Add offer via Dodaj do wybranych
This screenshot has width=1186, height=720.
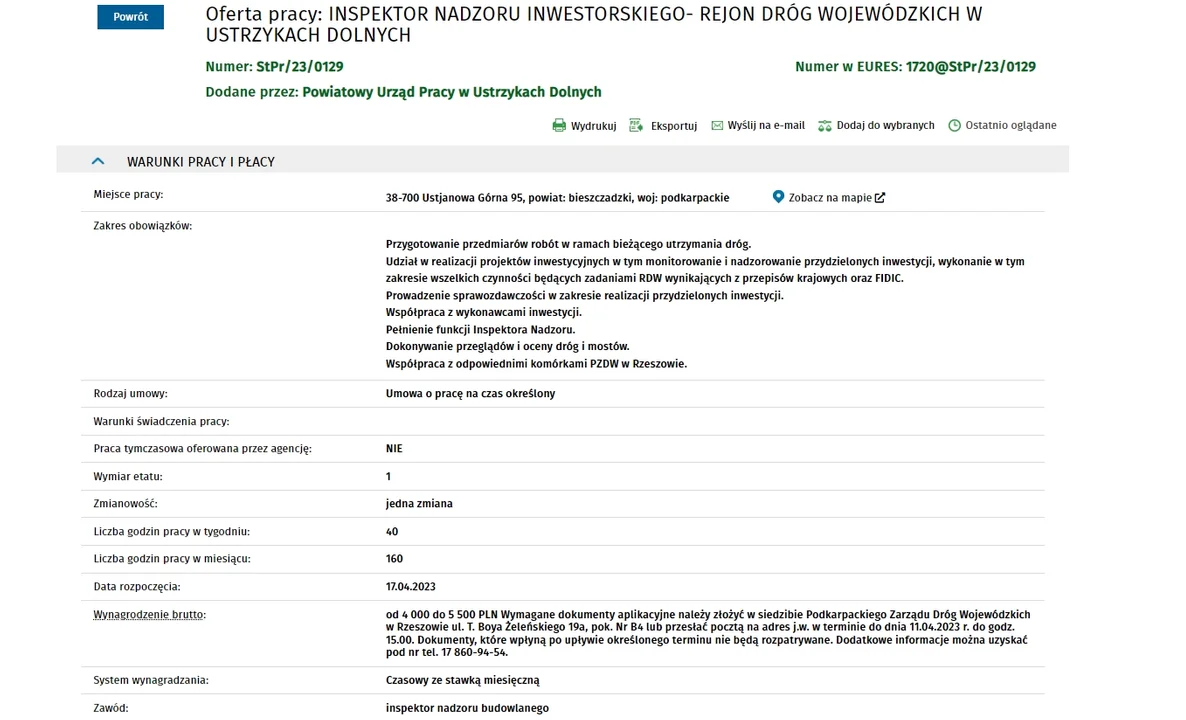[x=886, y=126]
